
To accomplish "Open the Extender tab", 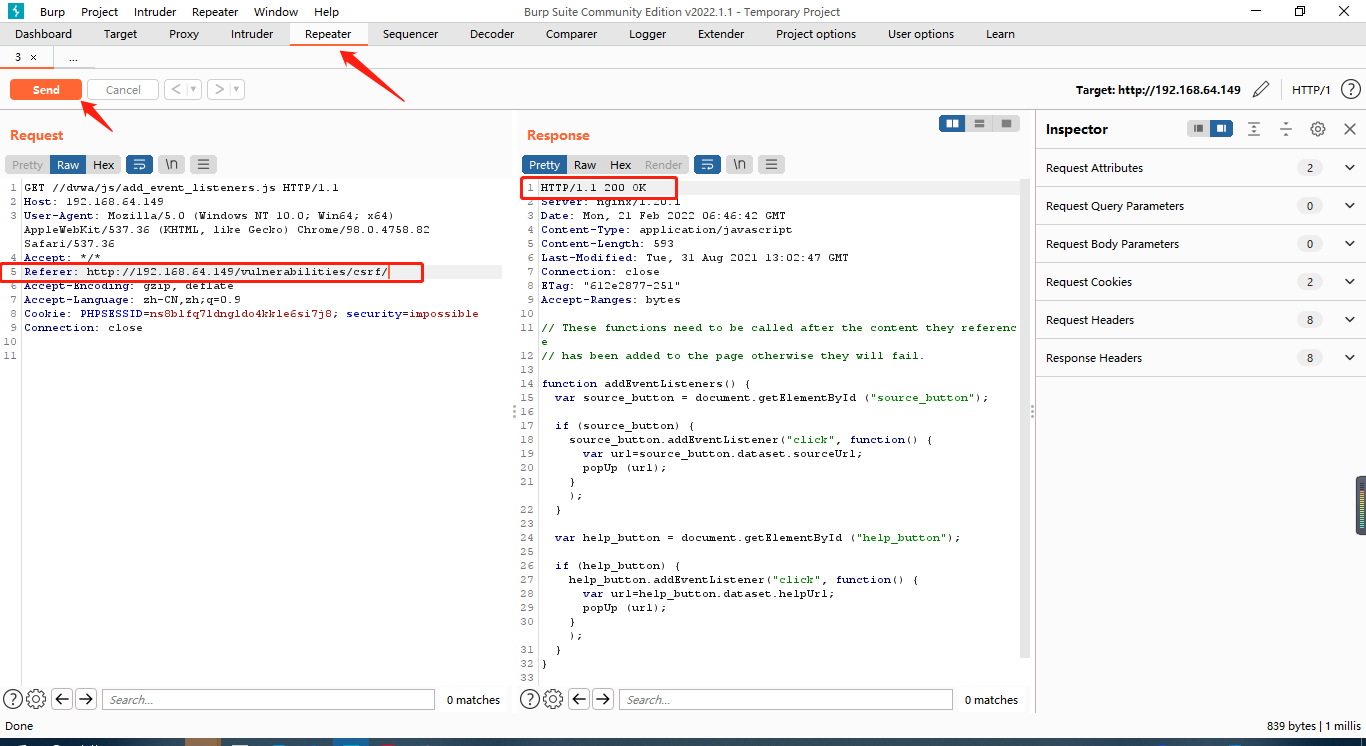I will [721, 34].
